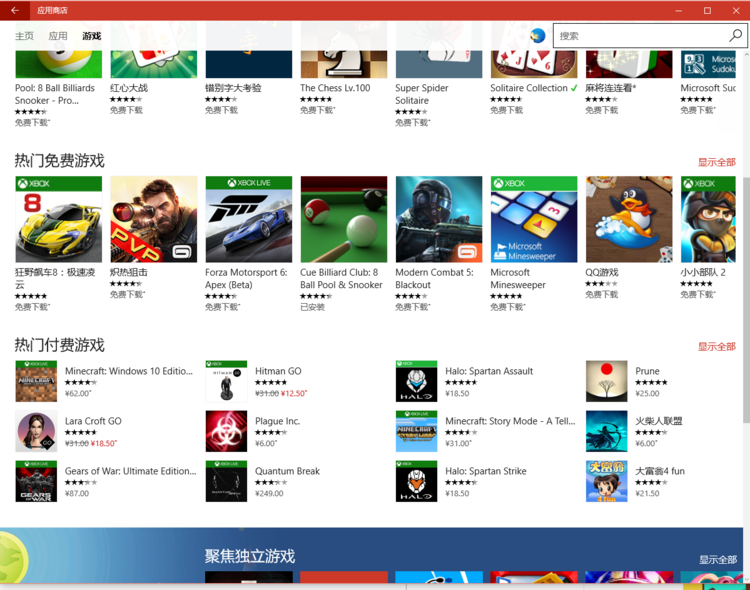Click Gears of War ¥87.00 price

77,493
